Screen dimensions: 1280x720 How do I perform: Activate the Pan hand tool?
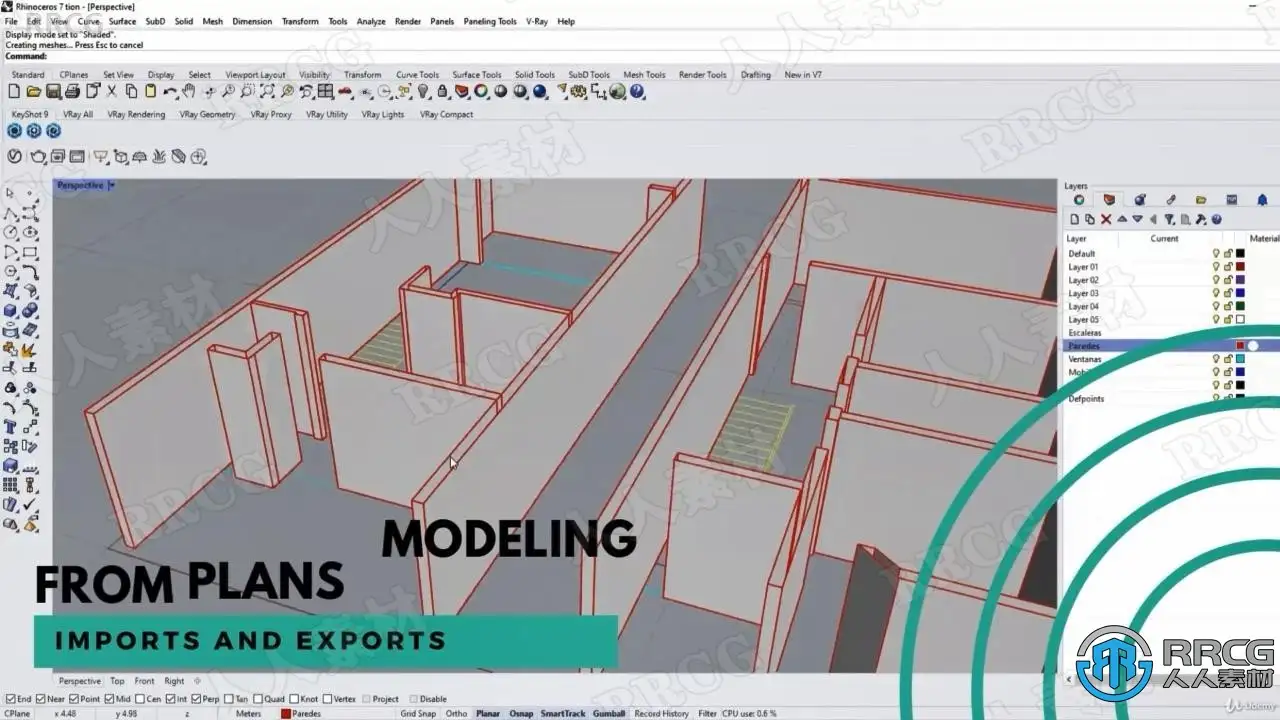pos(189,91)
